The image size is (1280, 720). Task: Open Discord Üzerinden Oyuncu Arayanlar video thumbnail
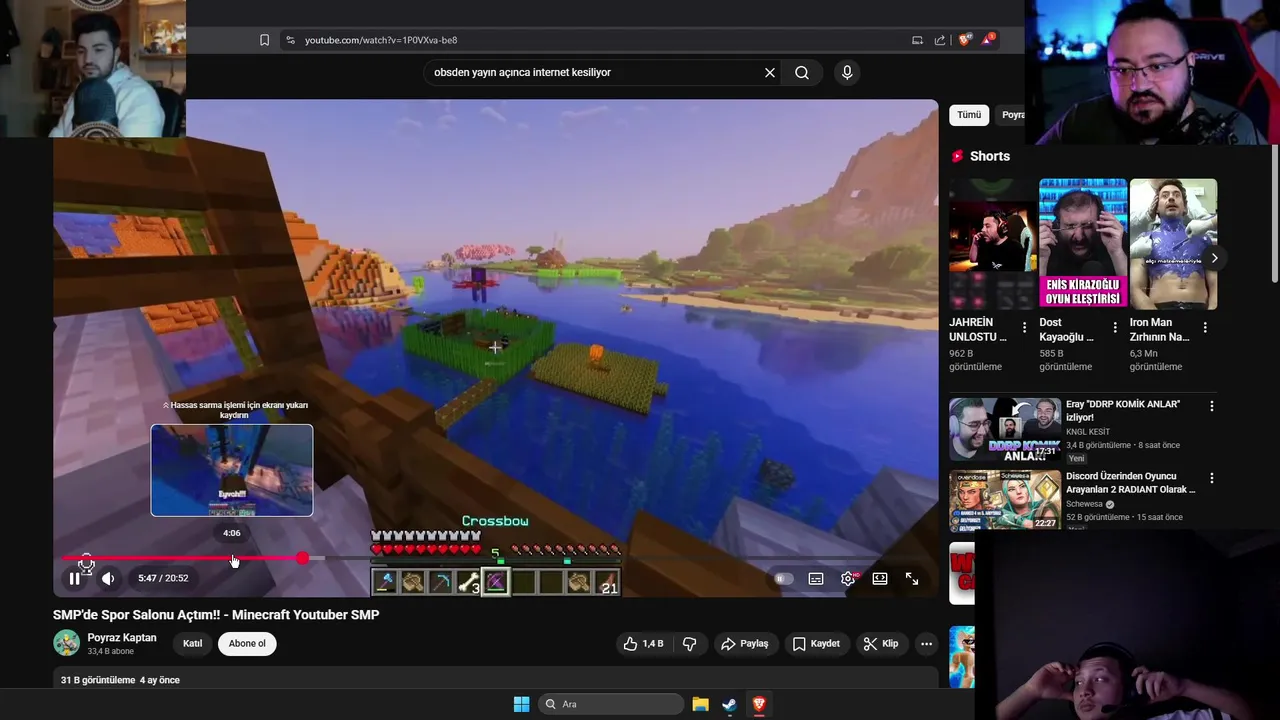click(x=1005, y=501)
